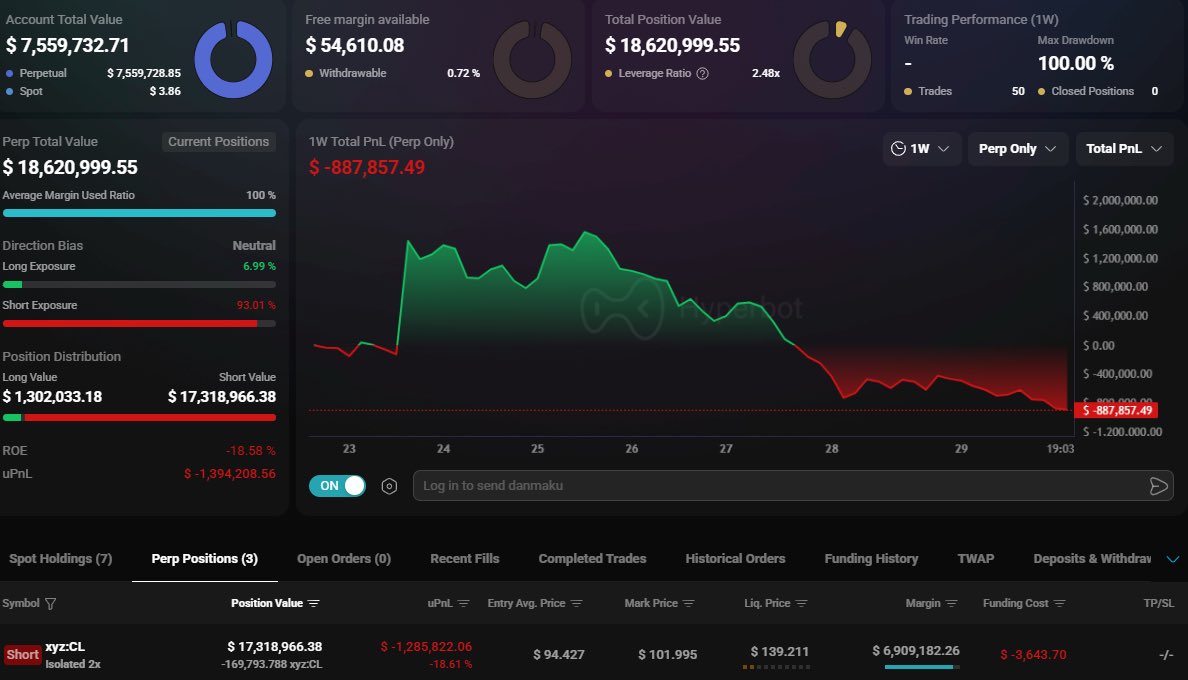
Task: Sort by Position Value icon
Action: [x=314, y=604]
